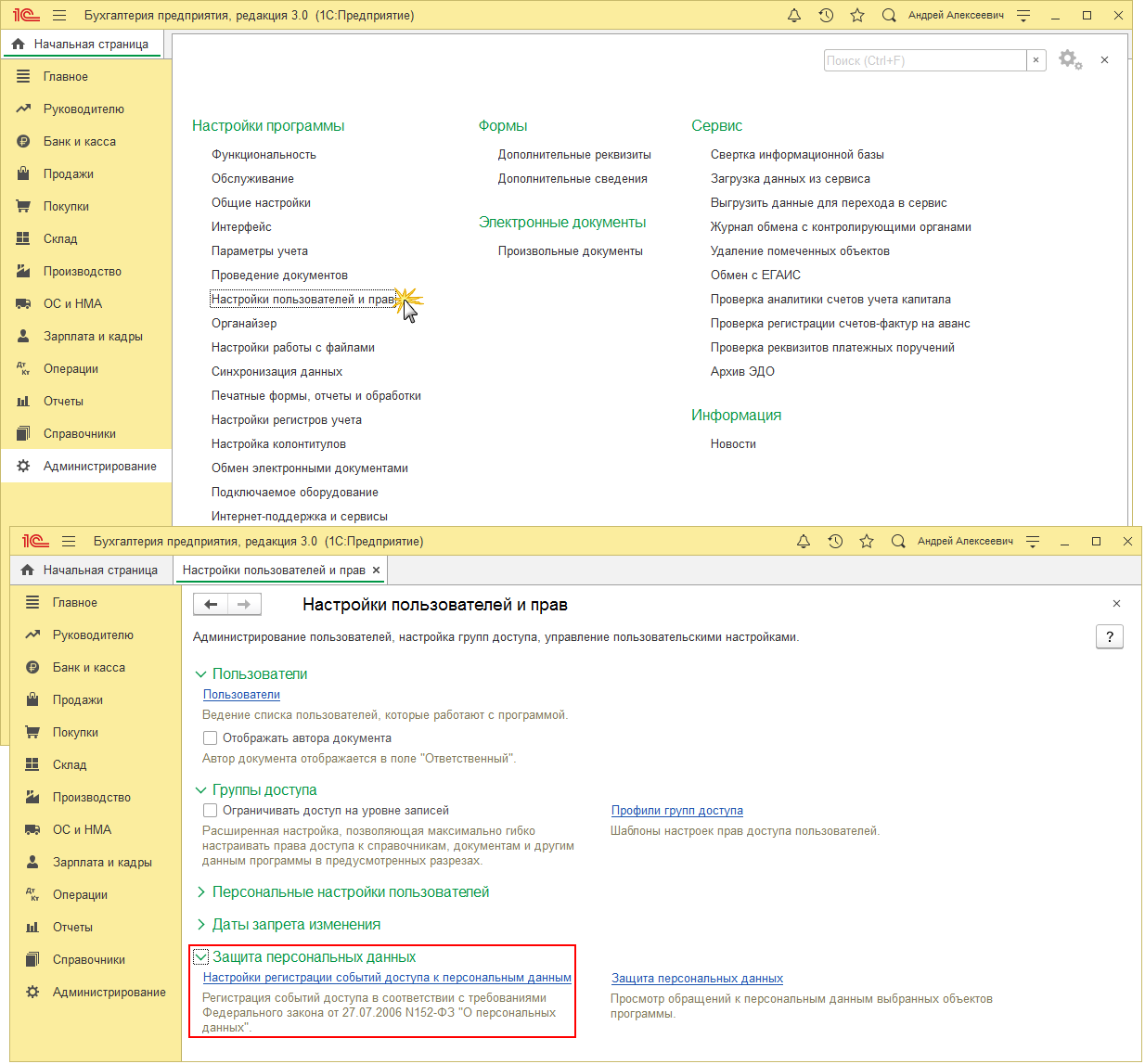Toggle Ограничивать доступ на уровне записей checkbox
This screenshot has width=1145, height=1064.
pyautogui.click(x=211, y=811)
